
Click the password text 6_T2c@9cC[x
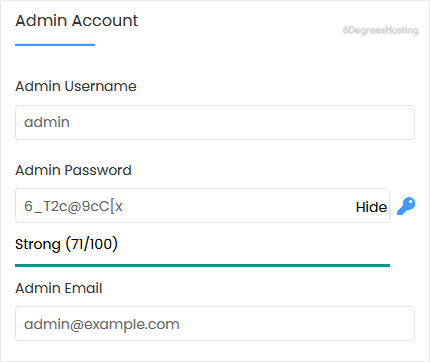click(x=73, y=206)
